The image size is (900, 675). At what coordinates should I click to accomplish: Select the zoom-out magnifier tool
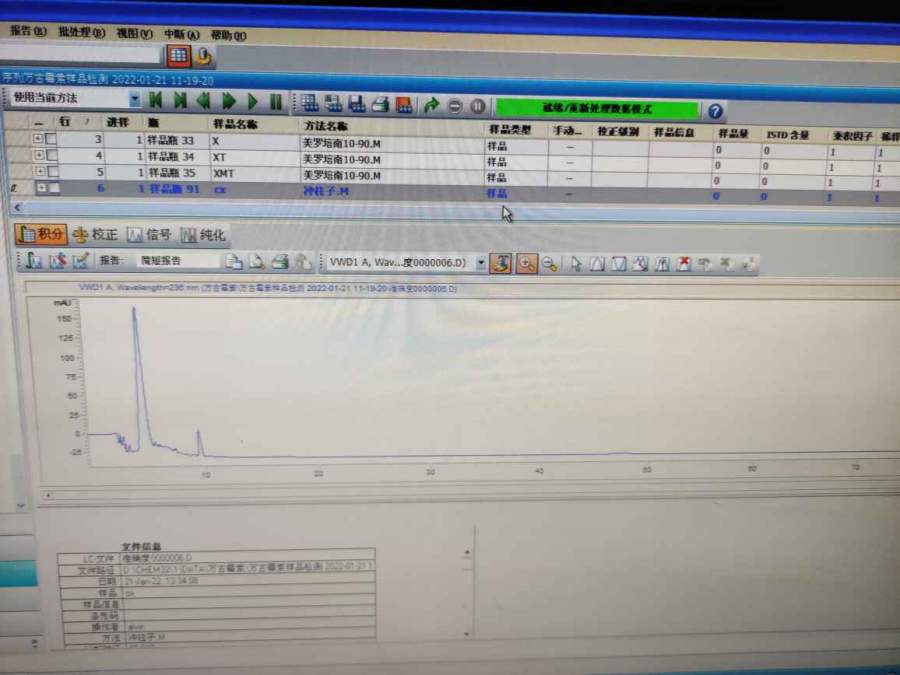(550, 265)
